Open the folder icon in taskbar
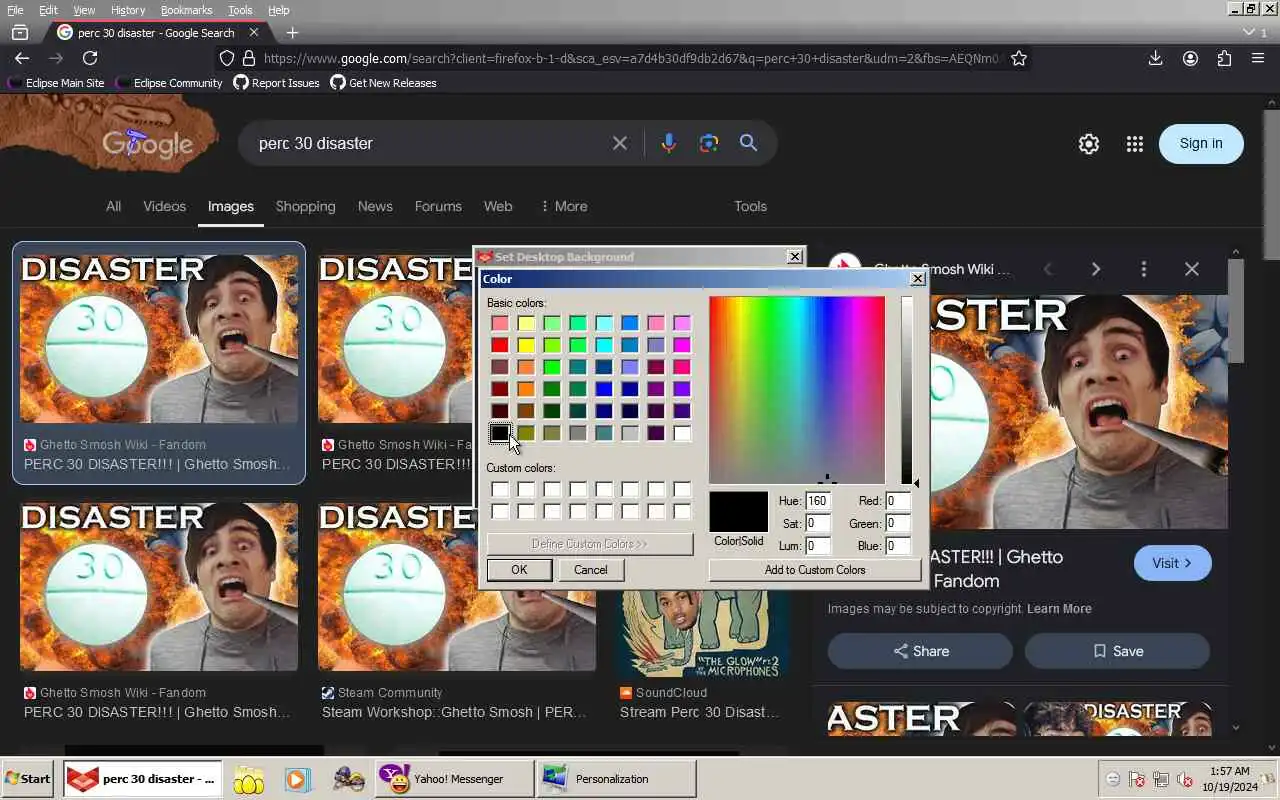This screenshot has width=1280, height=800. (248, 779)
